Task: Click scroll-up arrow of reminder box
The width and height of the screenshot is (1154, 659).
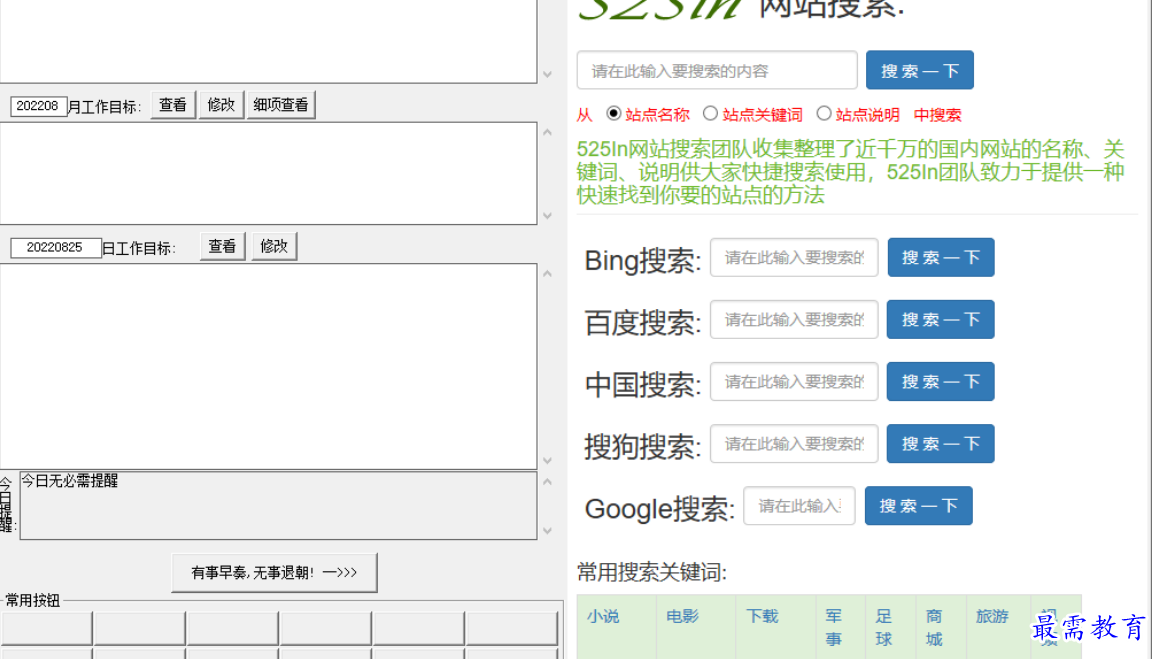Action: tap(548, 482)
